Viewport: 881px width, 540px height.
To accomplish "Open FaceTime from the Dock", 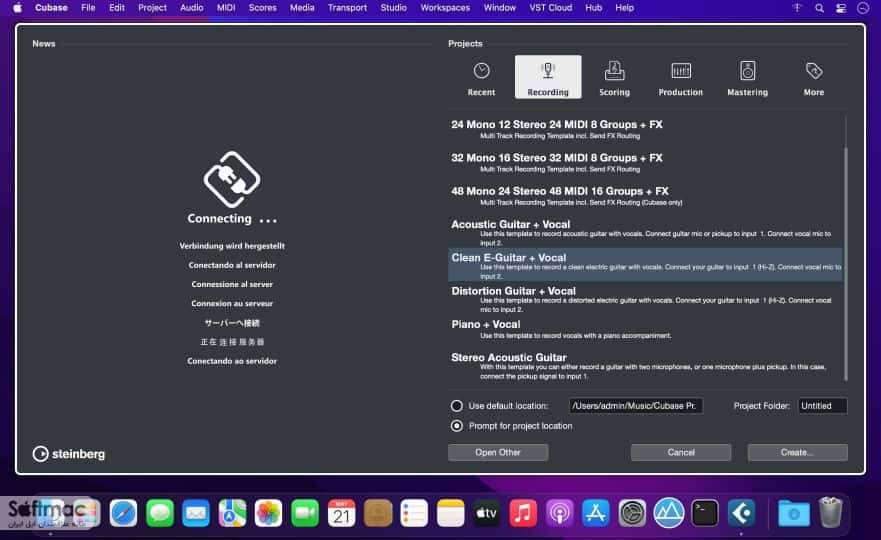I will pyautogui.click(x=305, y=513).
